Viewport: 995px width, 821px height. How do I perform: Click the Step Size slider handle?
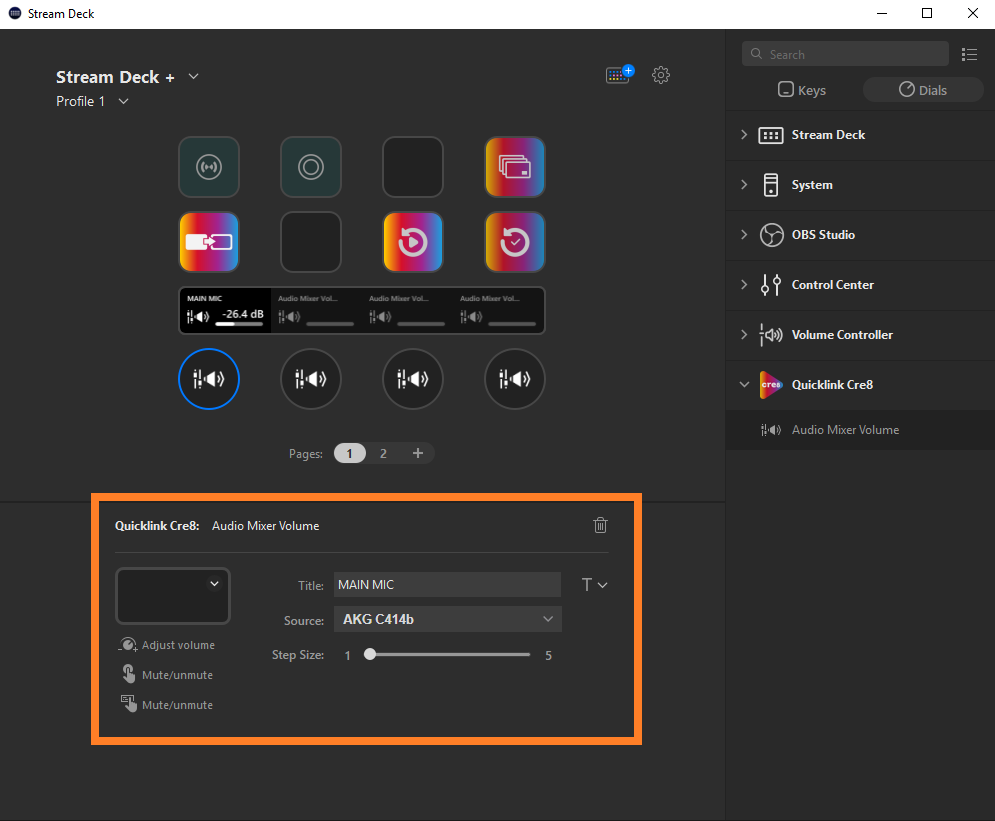coord(370,655)
